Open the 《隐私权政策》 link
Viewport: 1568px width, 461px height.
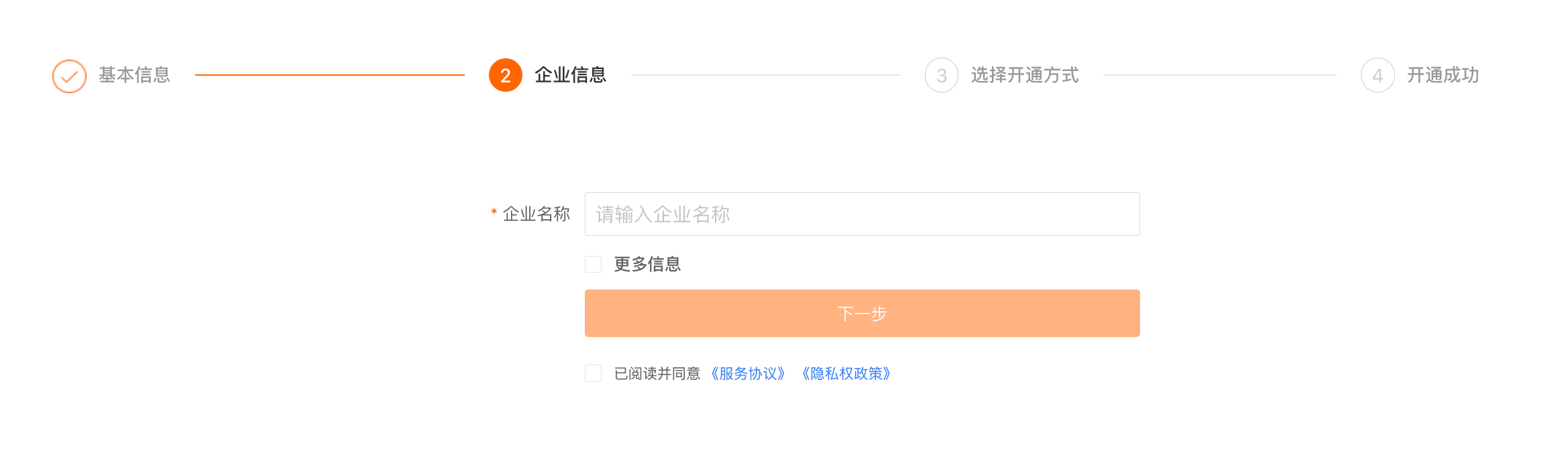click(846, 373)
